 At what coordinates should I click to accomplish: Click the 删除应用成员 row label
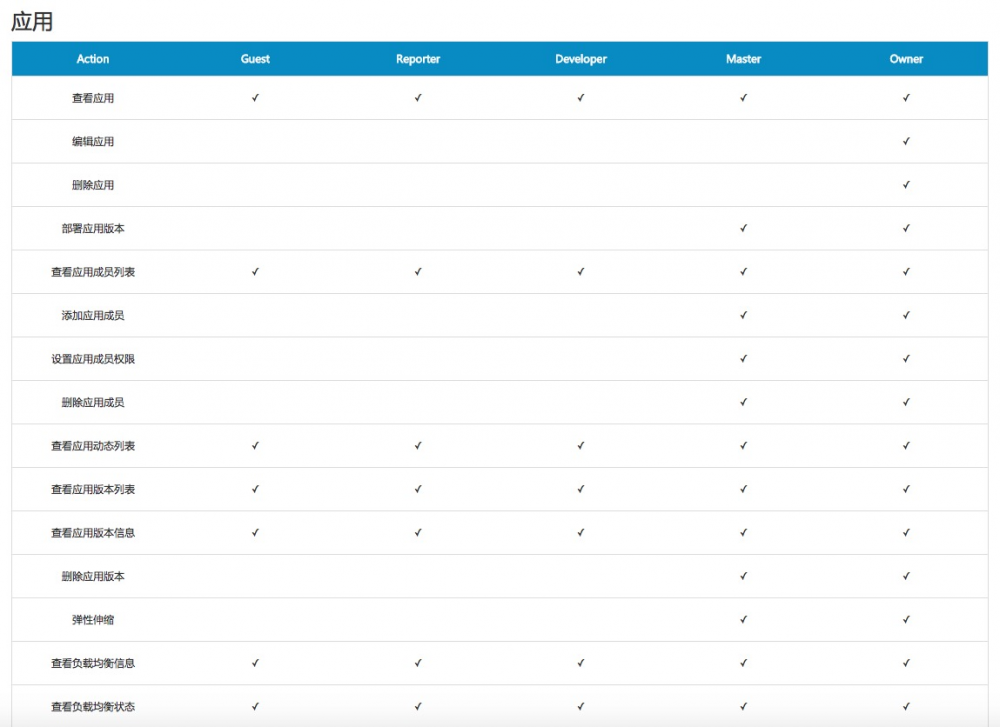pyautogui.click(x=93, y=402)
